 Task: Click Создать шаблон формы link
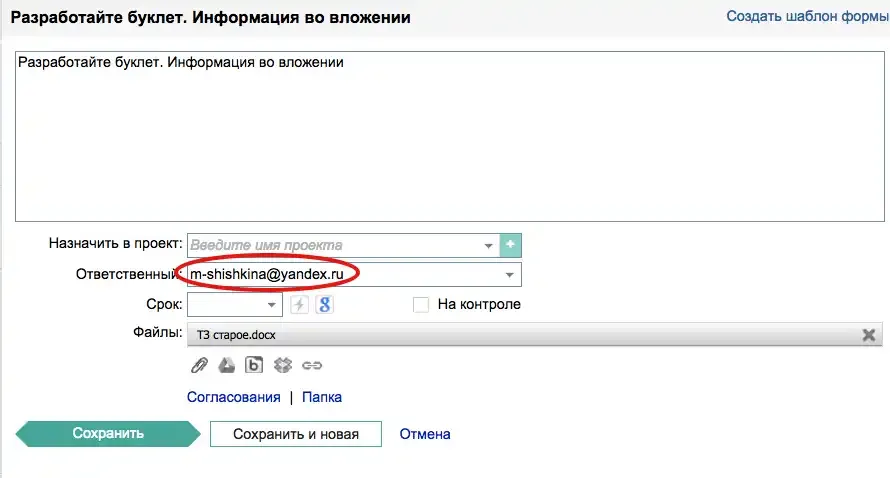coord(808,16)
